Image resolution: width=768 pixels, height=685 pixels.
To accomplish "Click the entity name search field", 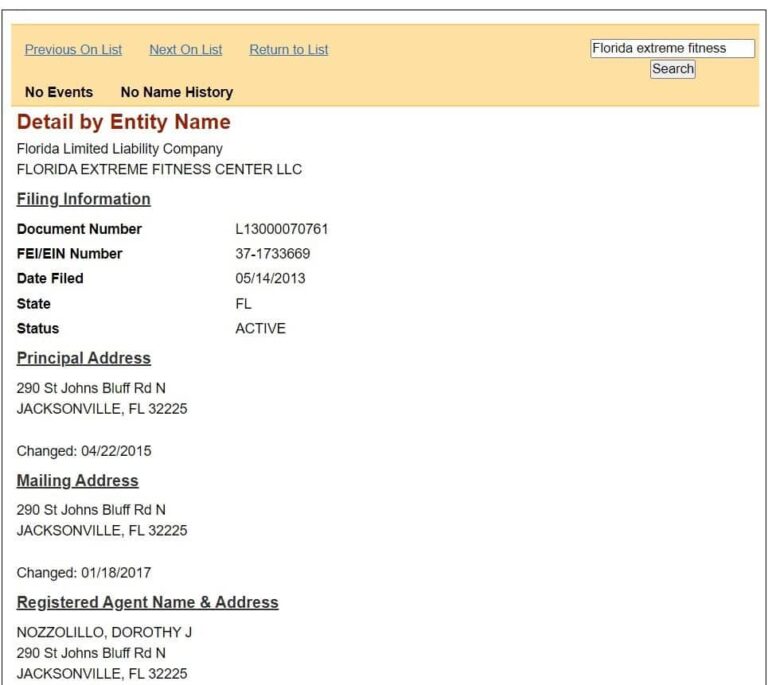I will [671, 48].
